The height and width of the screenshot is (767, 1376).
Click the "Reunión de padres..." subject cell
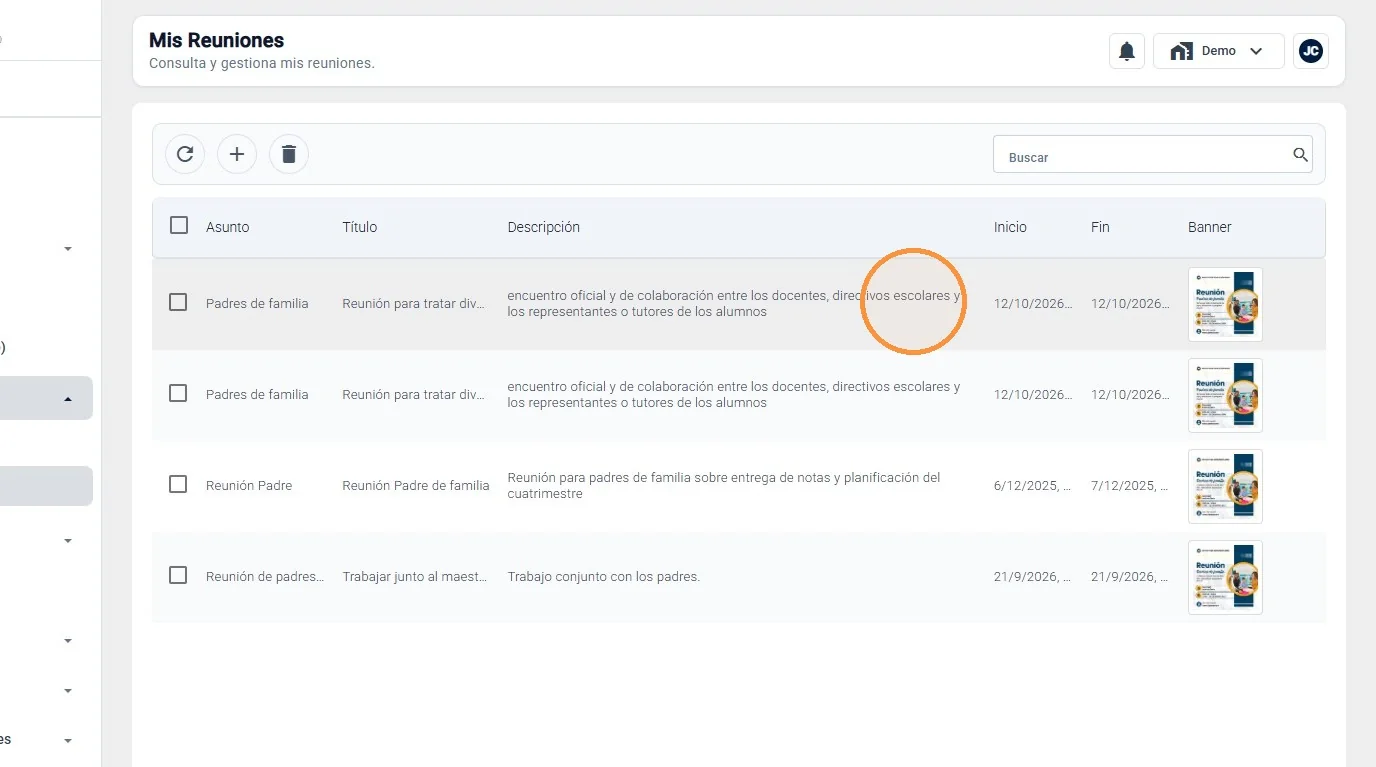point(265,577)
